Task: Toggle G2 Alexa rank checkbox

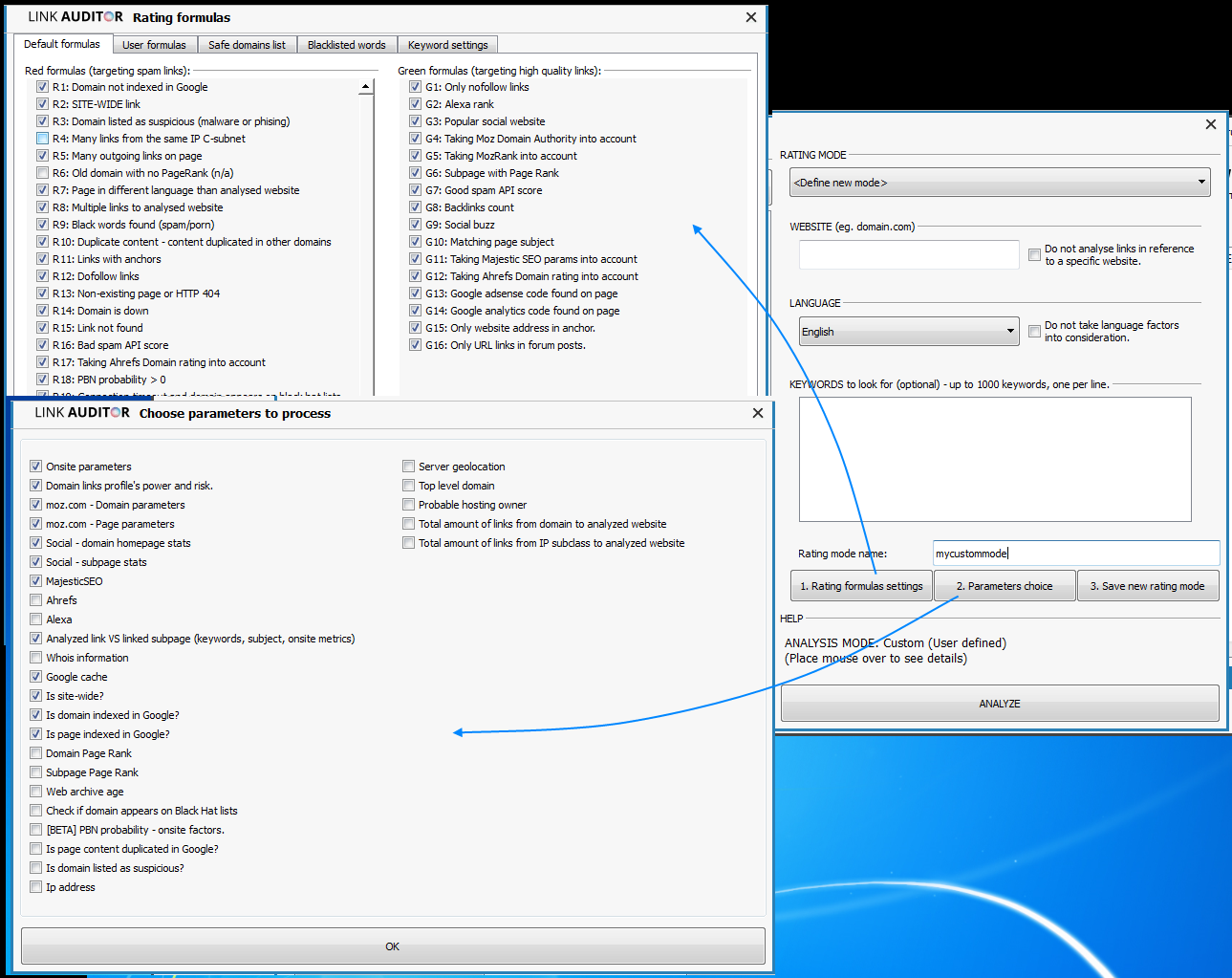Action: 415,104
